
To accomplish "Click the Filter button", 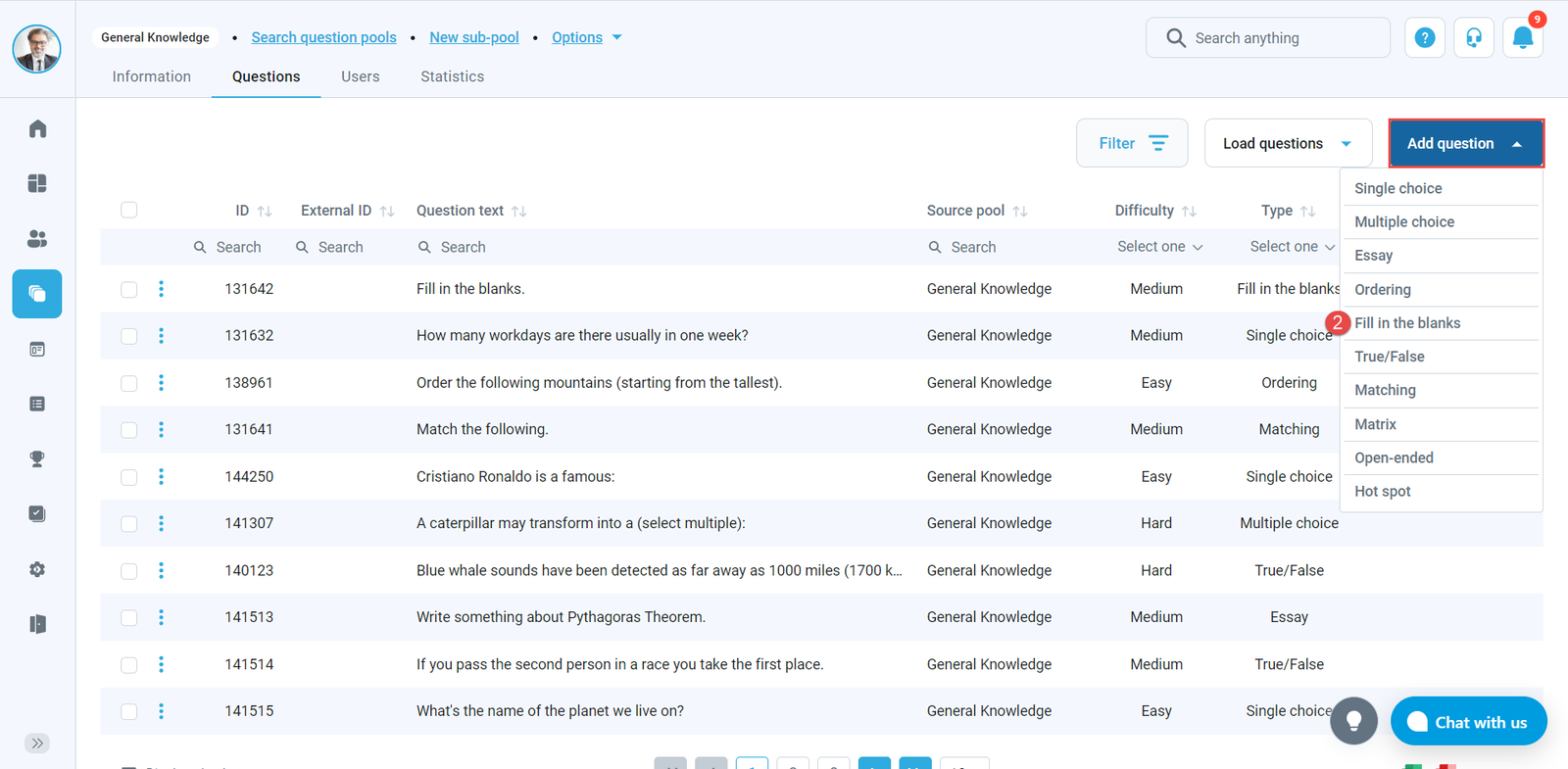I will (1131, 144).
